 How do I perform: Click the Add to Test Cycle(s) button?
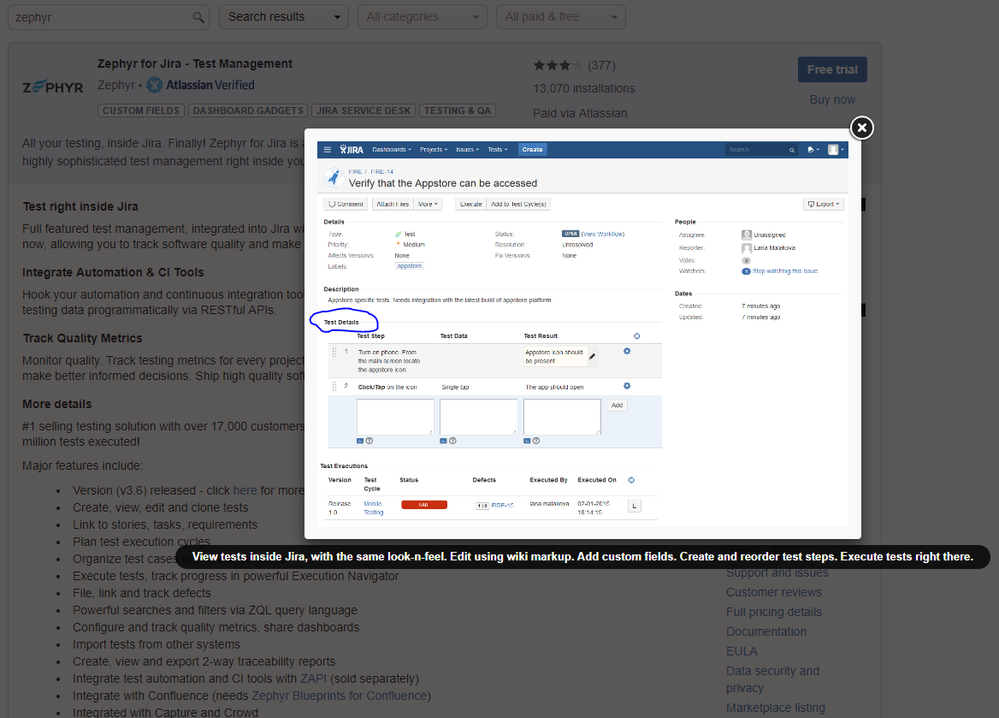coord(518,205)
